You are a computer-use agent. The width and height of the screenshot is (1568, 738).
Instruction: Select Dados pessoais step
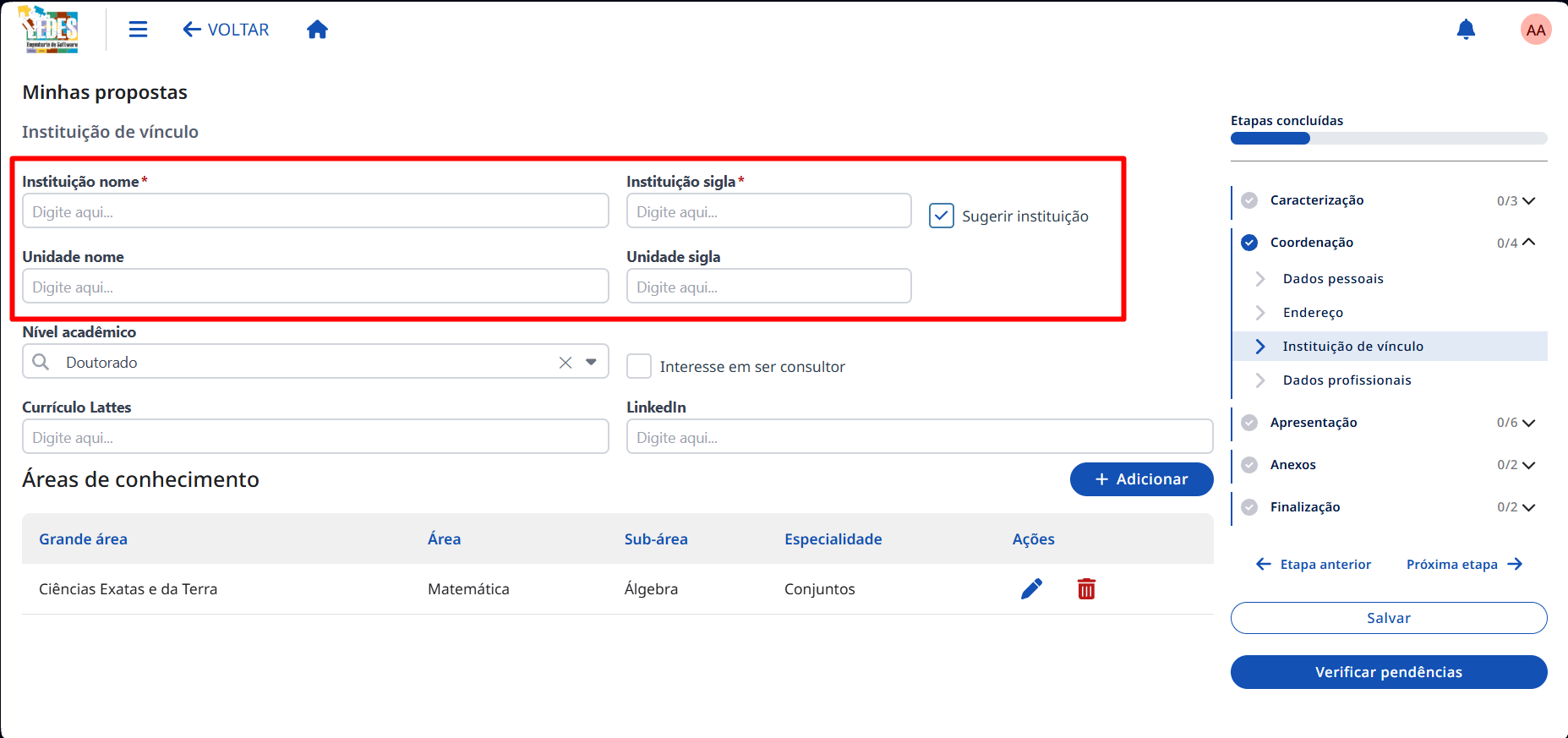click(x=1333, y=279)
